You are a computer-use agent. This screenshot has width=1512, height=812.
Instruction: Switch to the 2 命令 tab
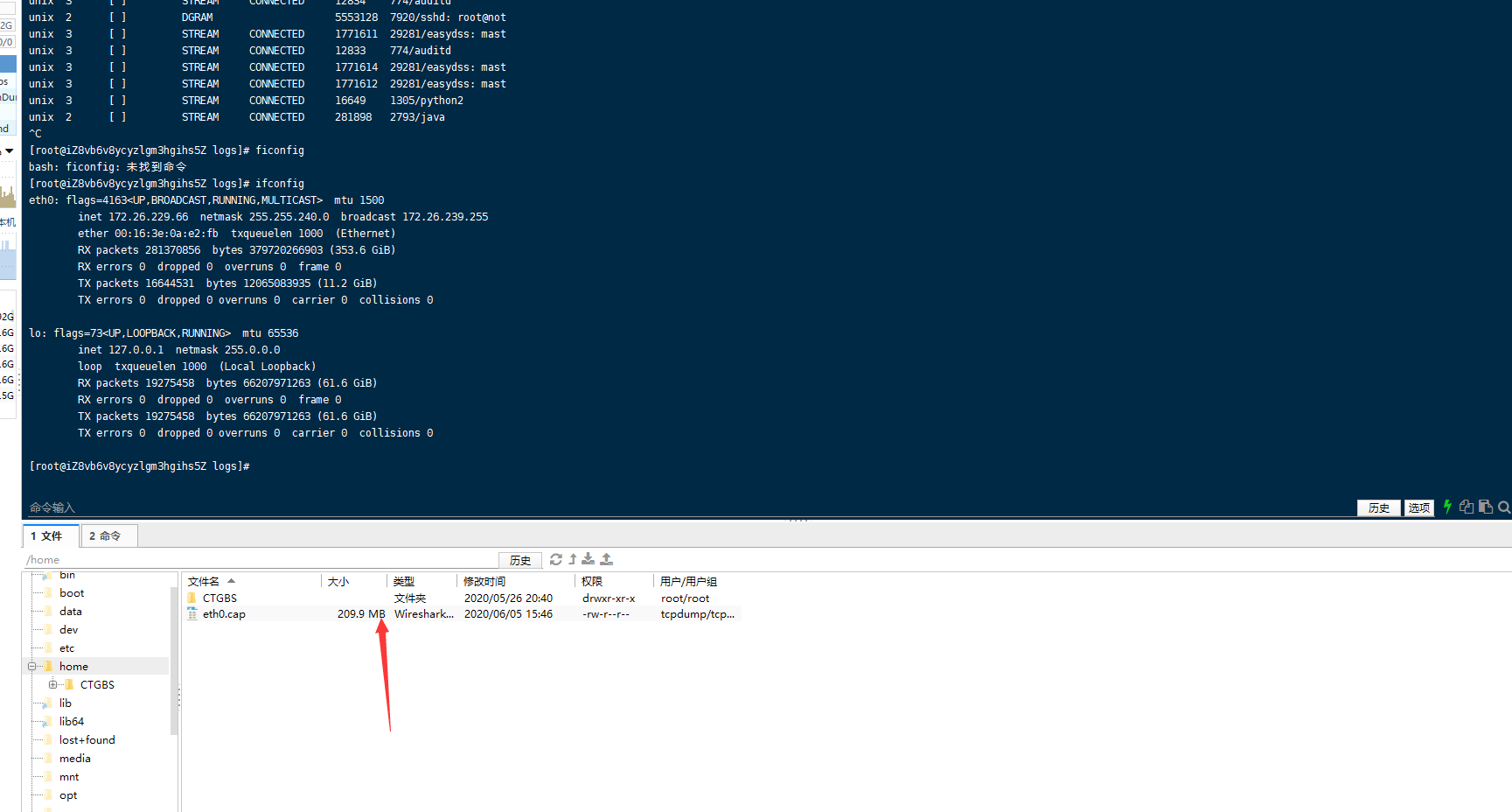(x=108, y=535)
